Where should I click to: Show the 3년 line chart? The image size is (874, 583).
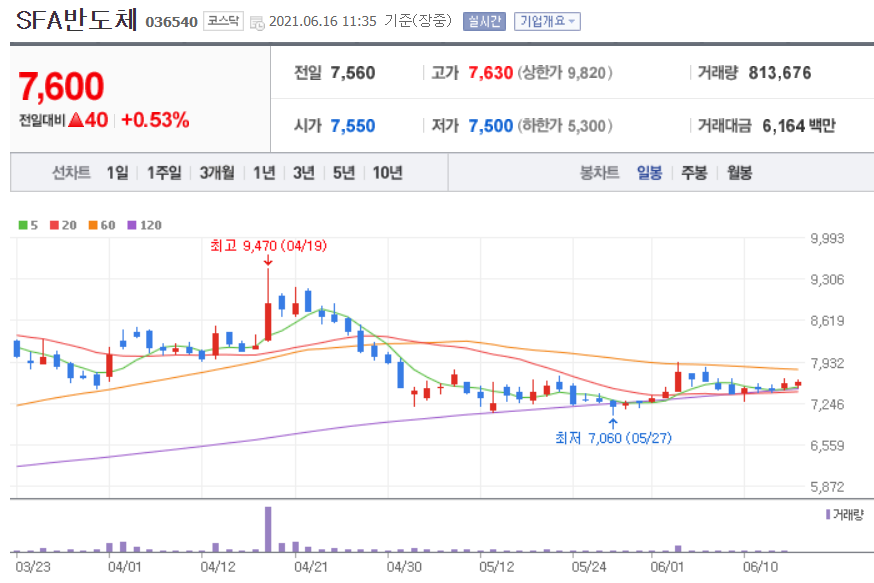304,173
